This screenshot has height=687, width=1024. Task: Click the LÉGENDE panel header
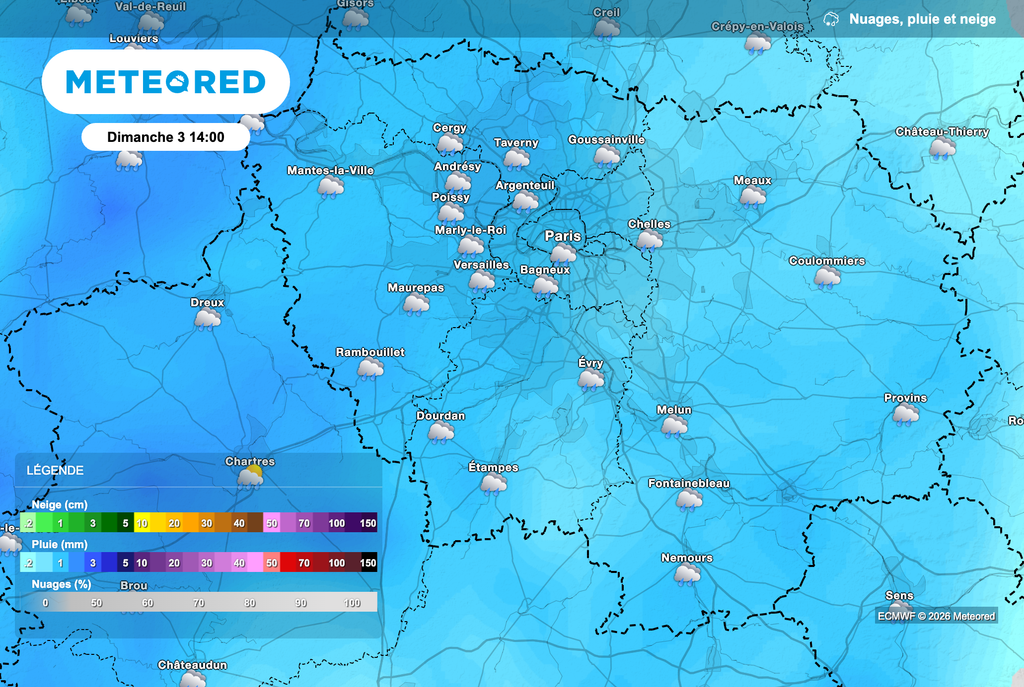[x=56, y=470]
